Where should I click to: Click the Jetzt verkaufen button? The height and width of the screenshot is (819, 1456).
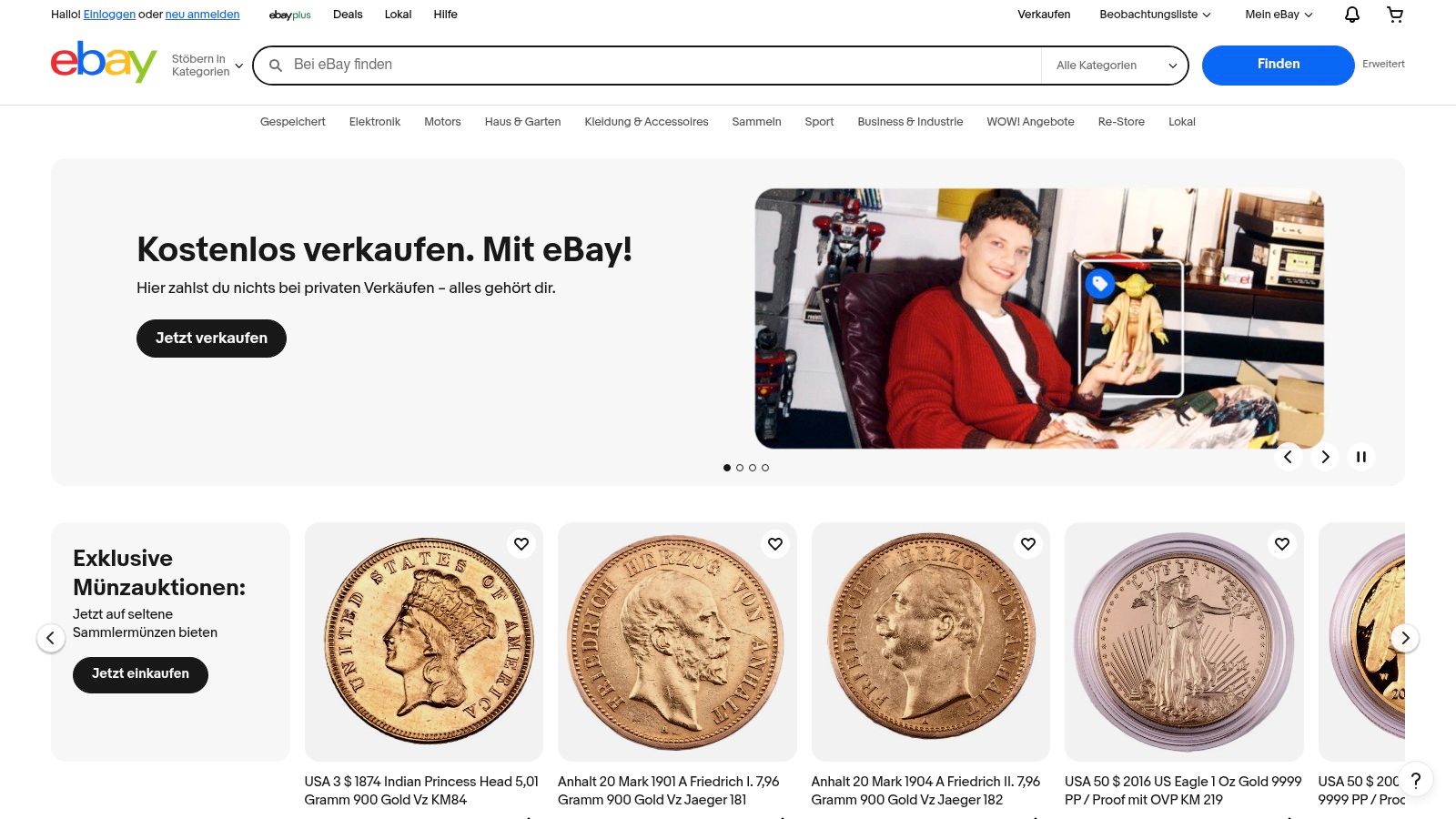pos(211,339)
